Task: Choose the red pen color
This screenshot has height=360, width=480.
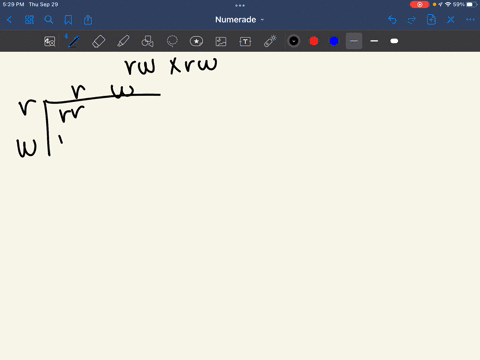Action: tap(314, 41)
